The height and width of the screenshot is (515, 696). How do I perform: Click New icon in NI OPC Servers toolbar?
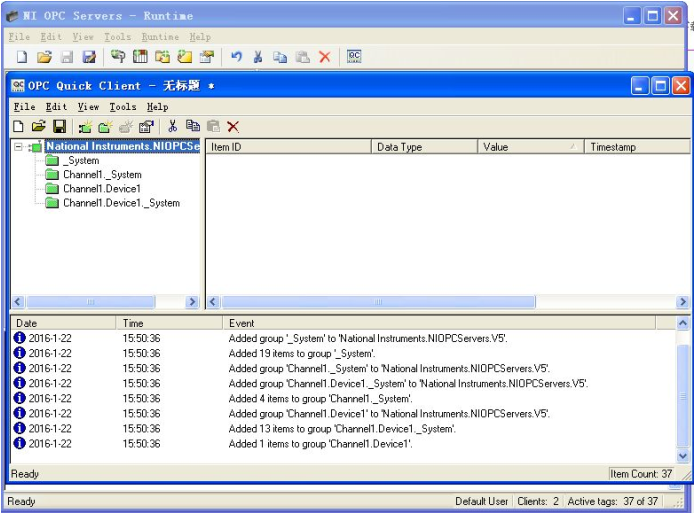coord(21,57)
